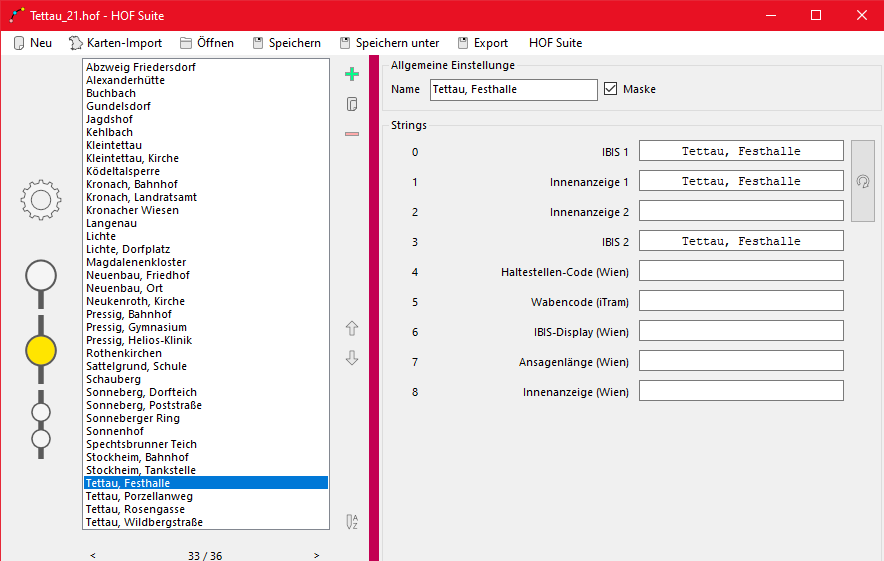Click the green plus add stop icon
This screenshot has height=561, width=884.
351,74
